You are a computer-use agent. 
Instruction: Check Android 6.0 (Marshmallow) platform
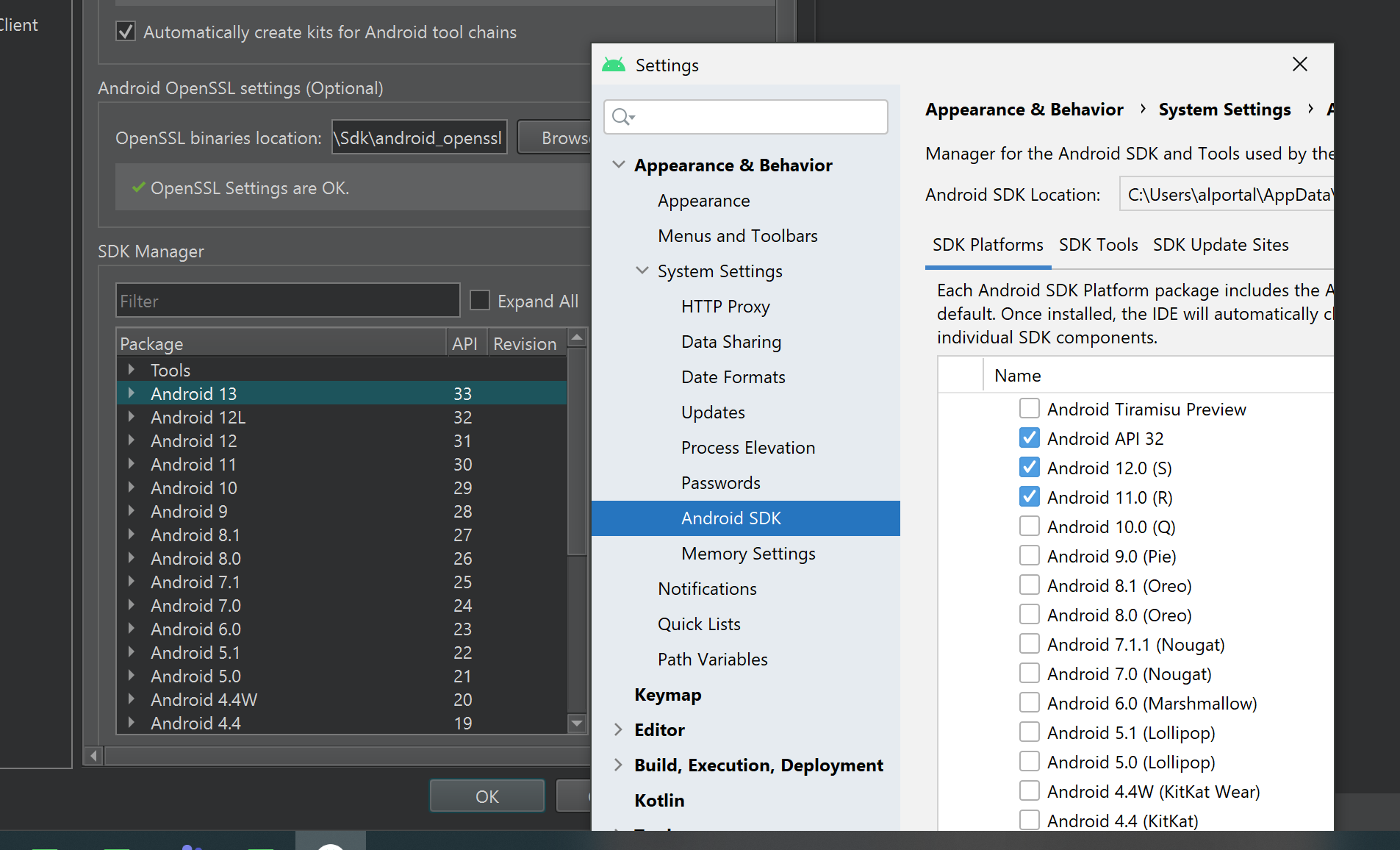click(x=1030, y=702)
